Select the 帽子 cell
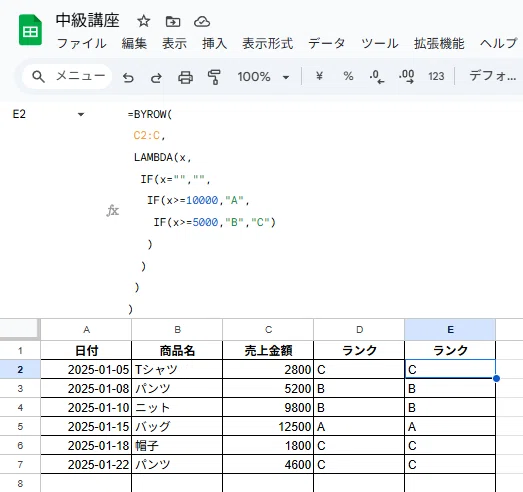Viewport: 523px width, 492px height. point(177,445)
